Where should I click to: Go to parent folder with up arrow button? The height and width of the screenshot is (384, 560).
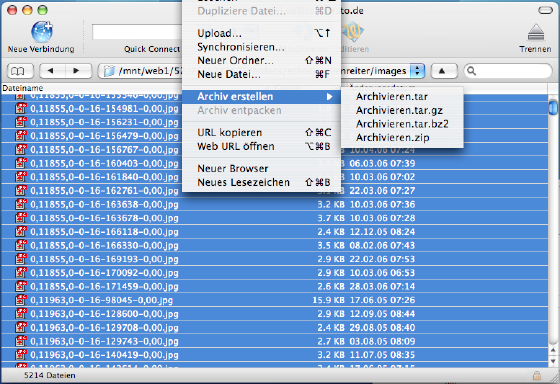pos(444,71)
